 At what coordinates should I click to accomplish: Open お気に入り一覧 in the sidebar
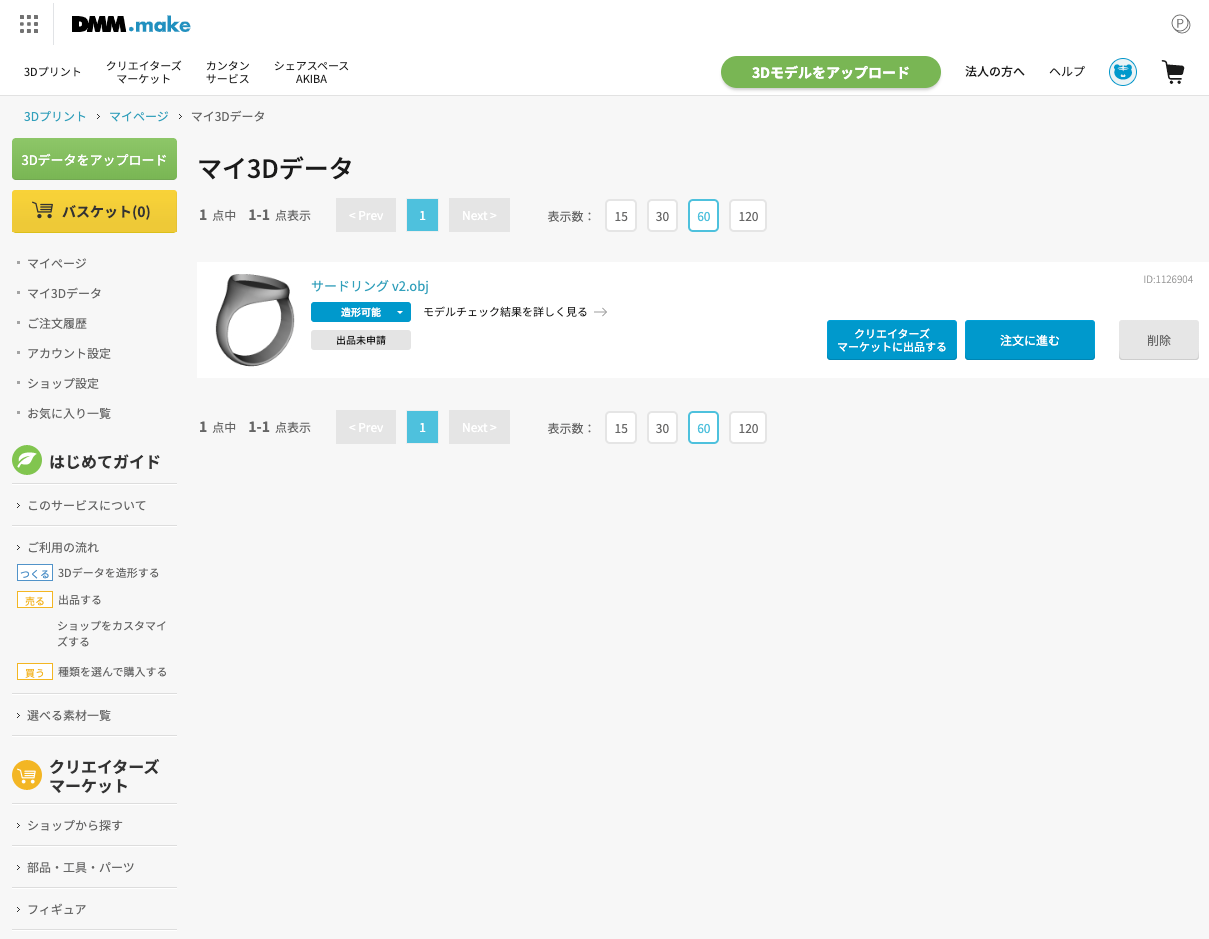click(x=69, y=413)
